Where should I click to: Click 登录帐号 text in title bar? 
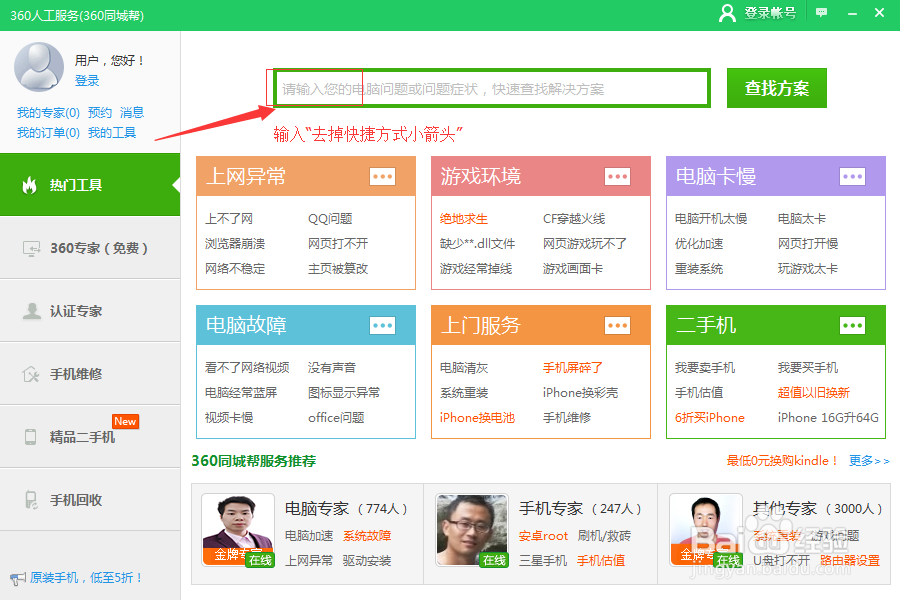tap(770, 13)
